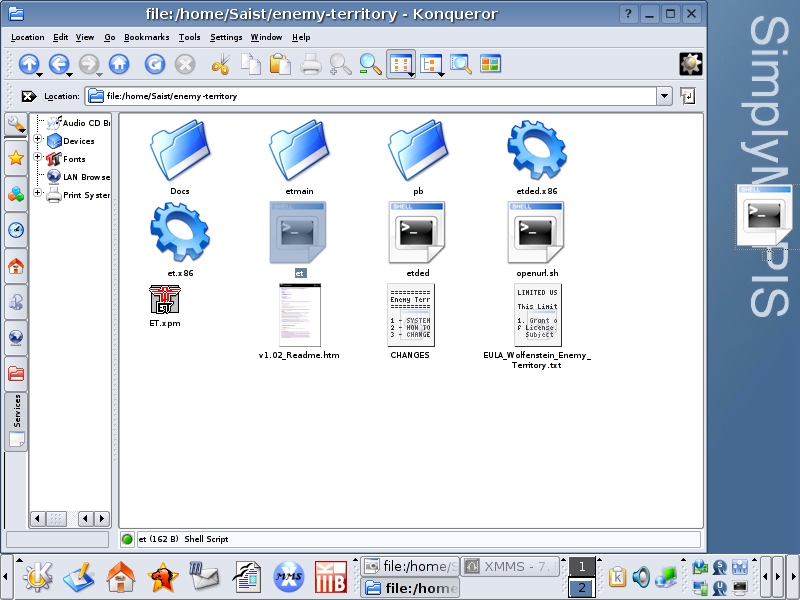The width and height of the screenshot is (800, 600).
Task: Clear the location bar with black arrow
Action: tap(29, 96)
